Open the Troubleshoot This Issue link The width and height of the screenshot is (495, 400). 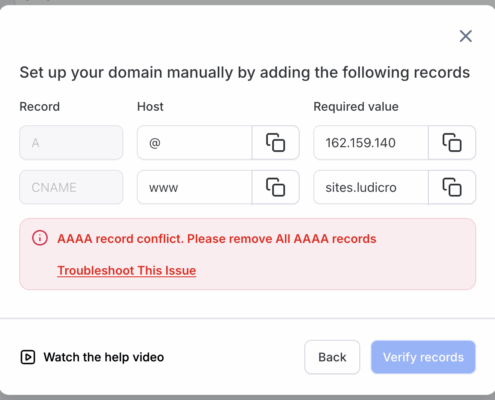127,270
